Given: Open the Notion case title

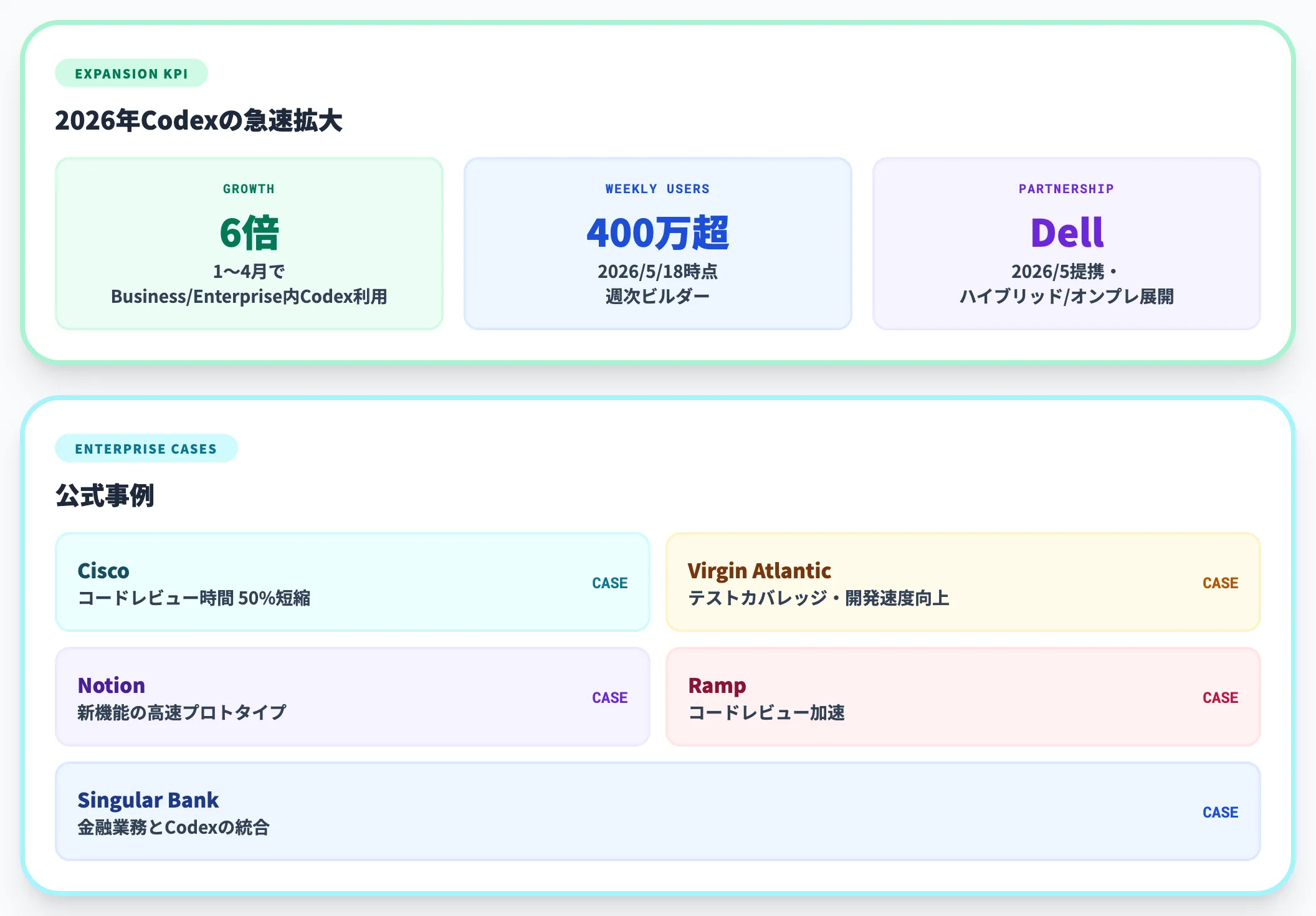Looking at the screenshot, I should (112, 685).
